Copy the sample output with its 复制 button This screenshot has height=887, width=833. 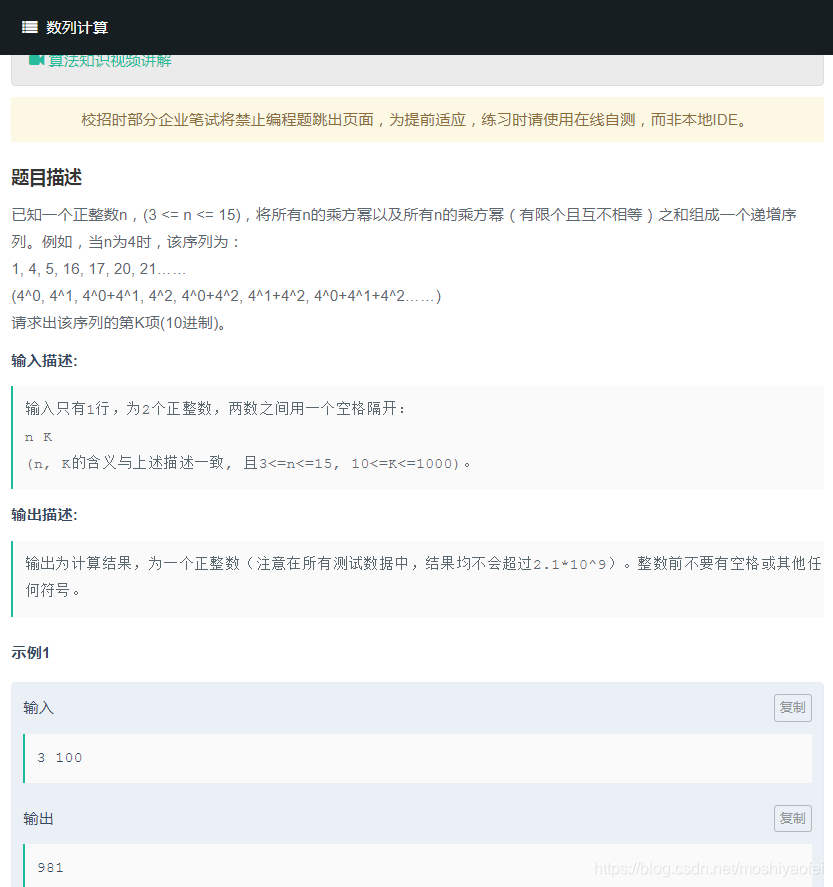pos(792,819)
